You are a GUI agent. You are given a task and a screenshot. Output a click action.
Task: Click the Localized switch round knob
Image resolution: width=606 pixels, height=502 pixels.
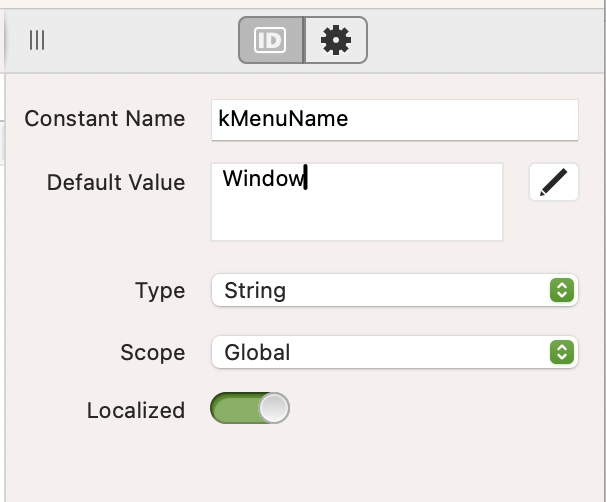(x=274, y=408)
